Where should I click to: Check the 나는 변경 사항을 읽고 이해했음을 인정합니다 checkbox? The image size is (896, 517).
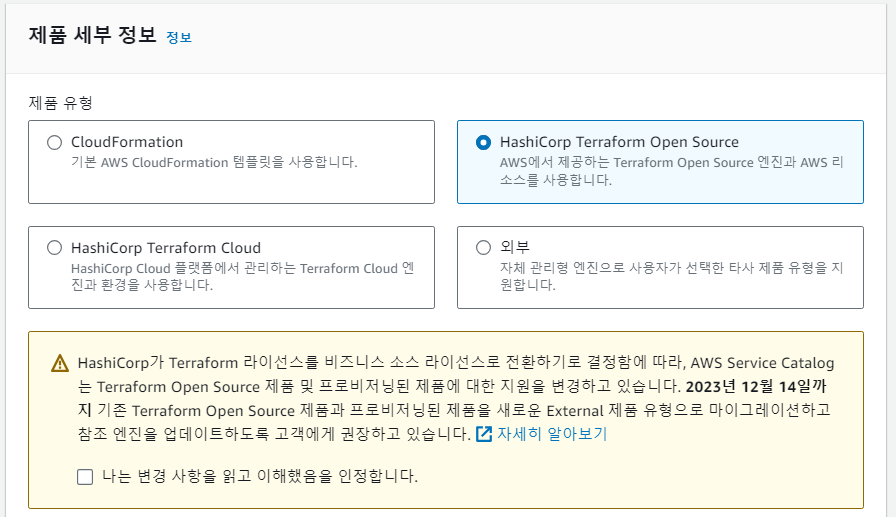coord(85,476)
